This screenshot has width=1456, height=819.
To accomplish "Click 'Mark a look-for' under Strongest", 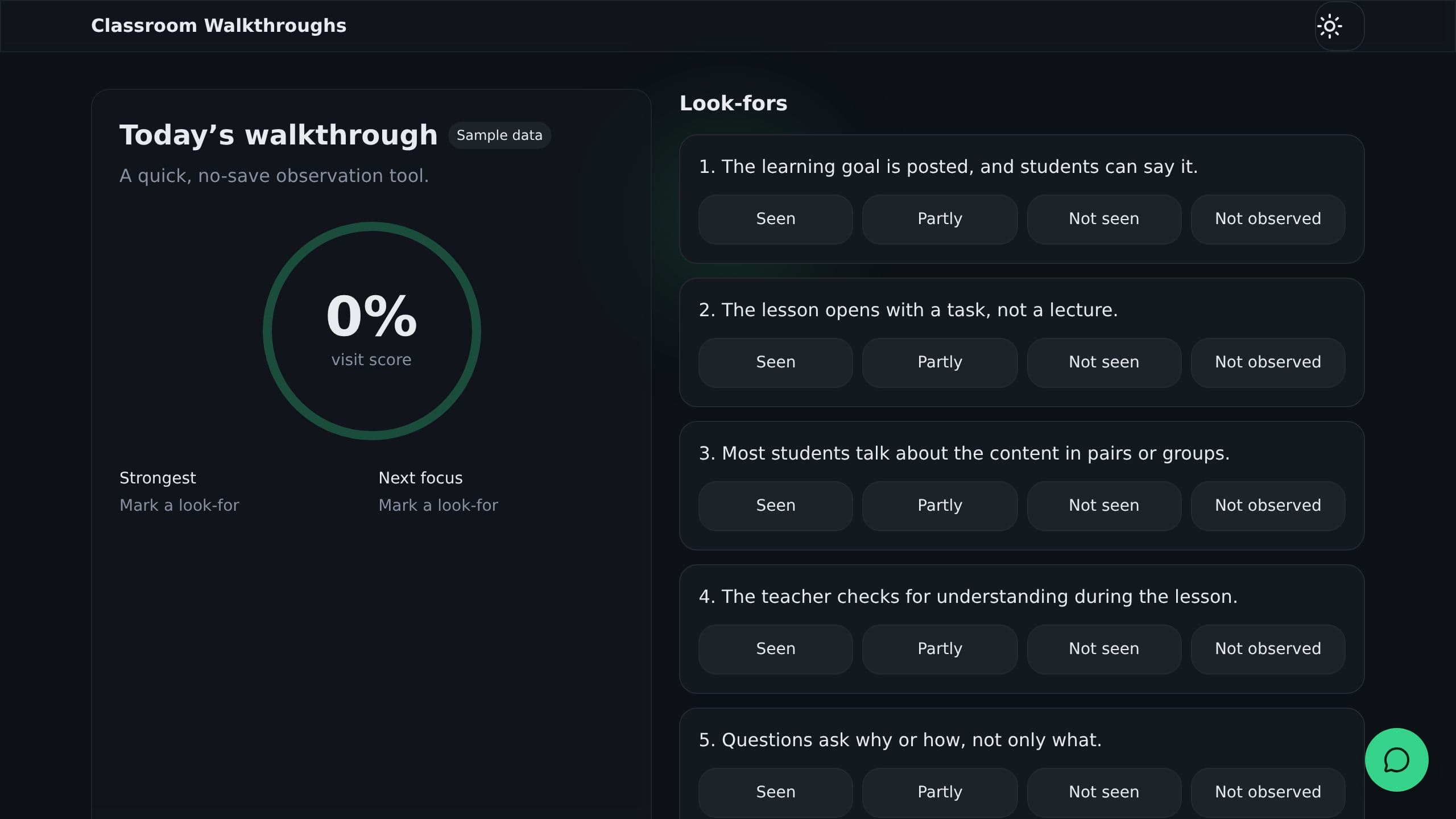I will (179, 505).
